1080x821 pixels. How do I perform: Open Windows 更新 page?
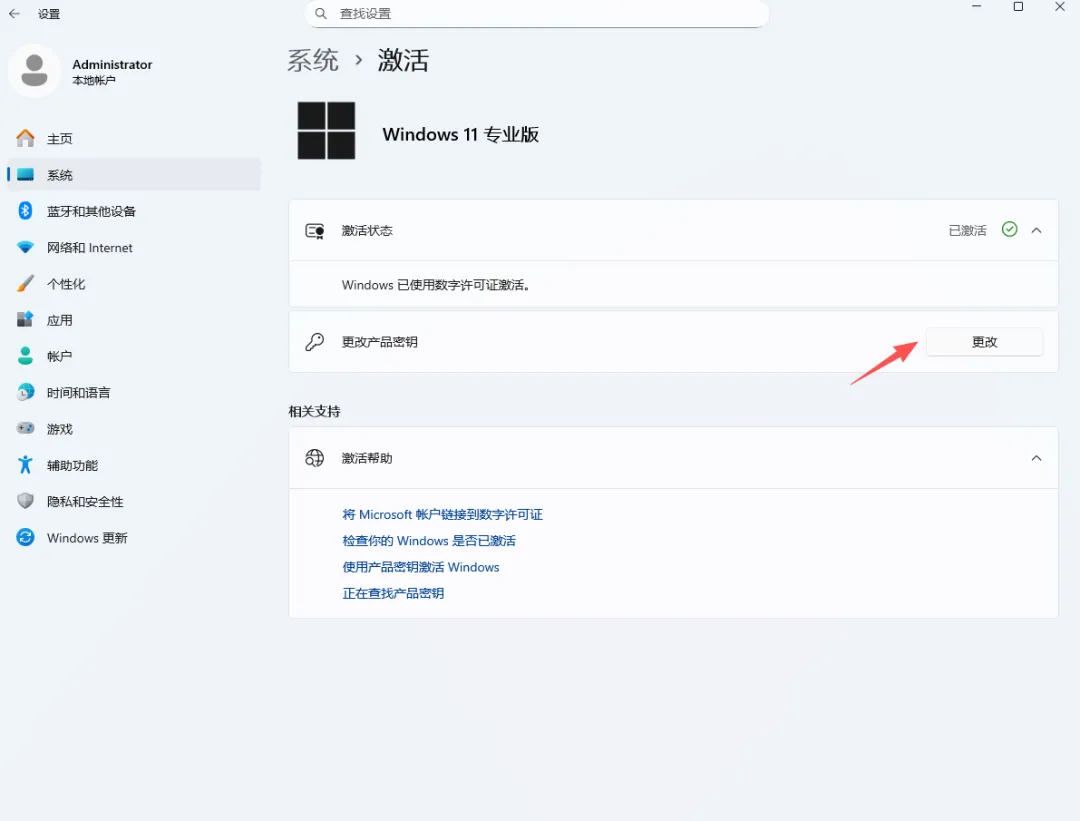coord(134,538)
